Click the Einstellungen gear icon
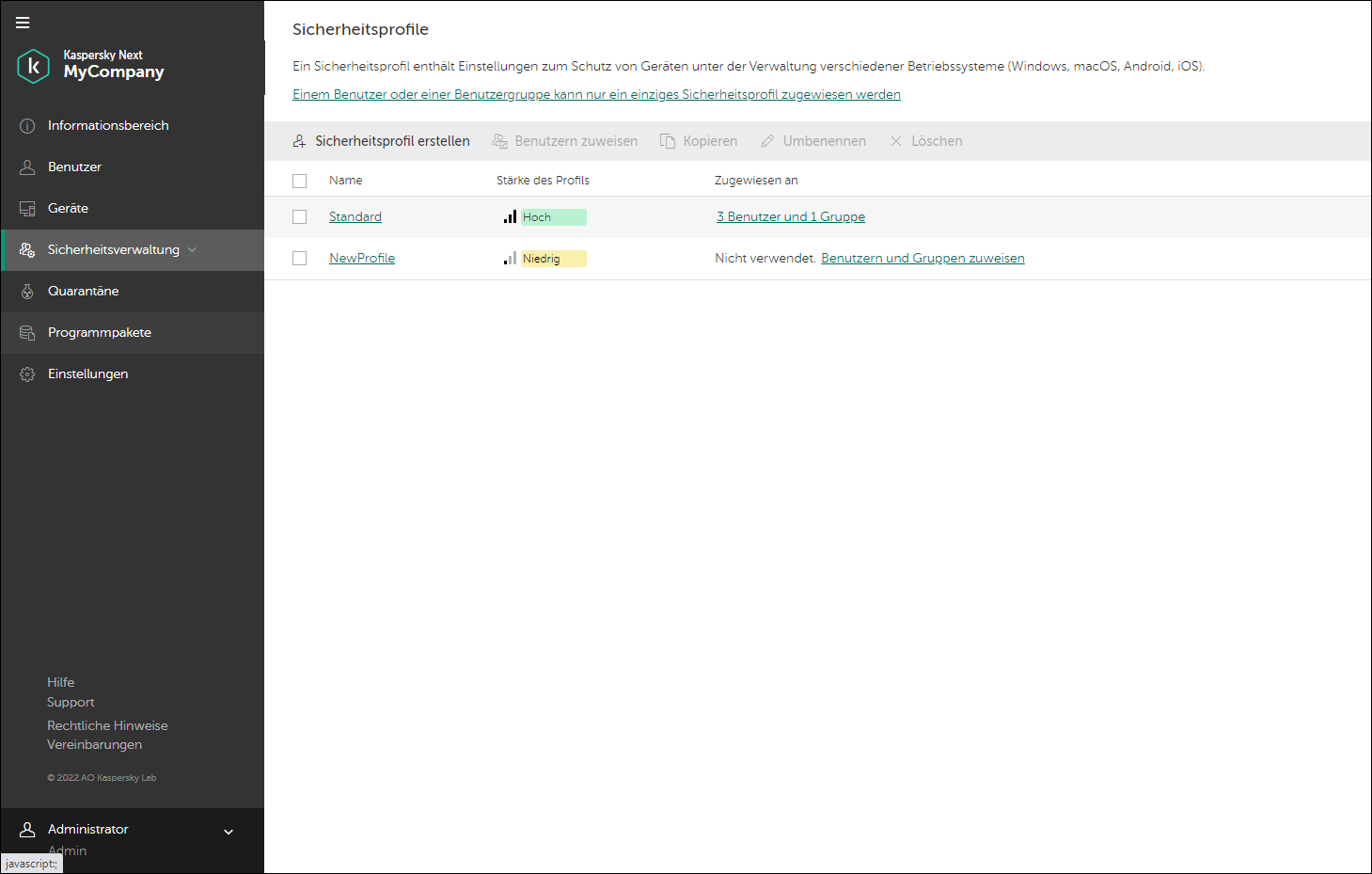This screenshot has width=1372, height=874. [27, 374]
